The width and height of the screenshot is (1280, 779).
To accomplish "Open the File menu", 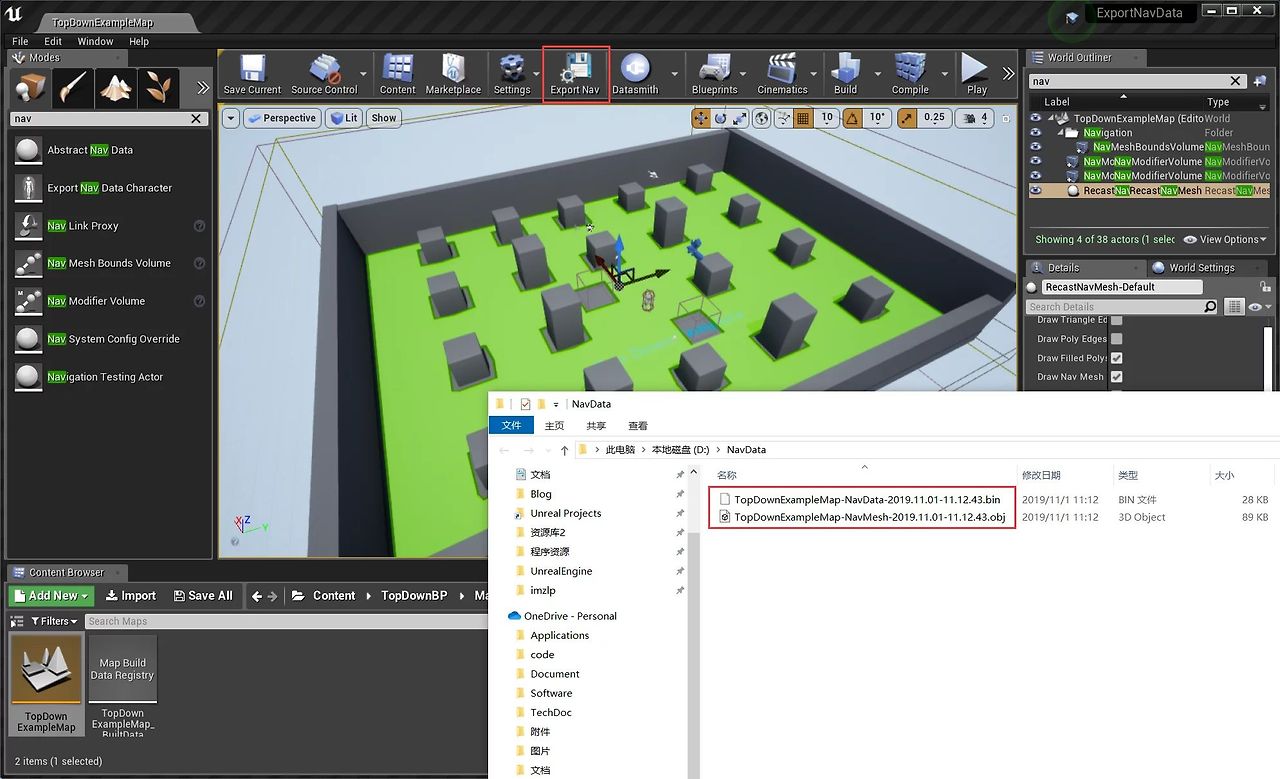I will (20, 41).
